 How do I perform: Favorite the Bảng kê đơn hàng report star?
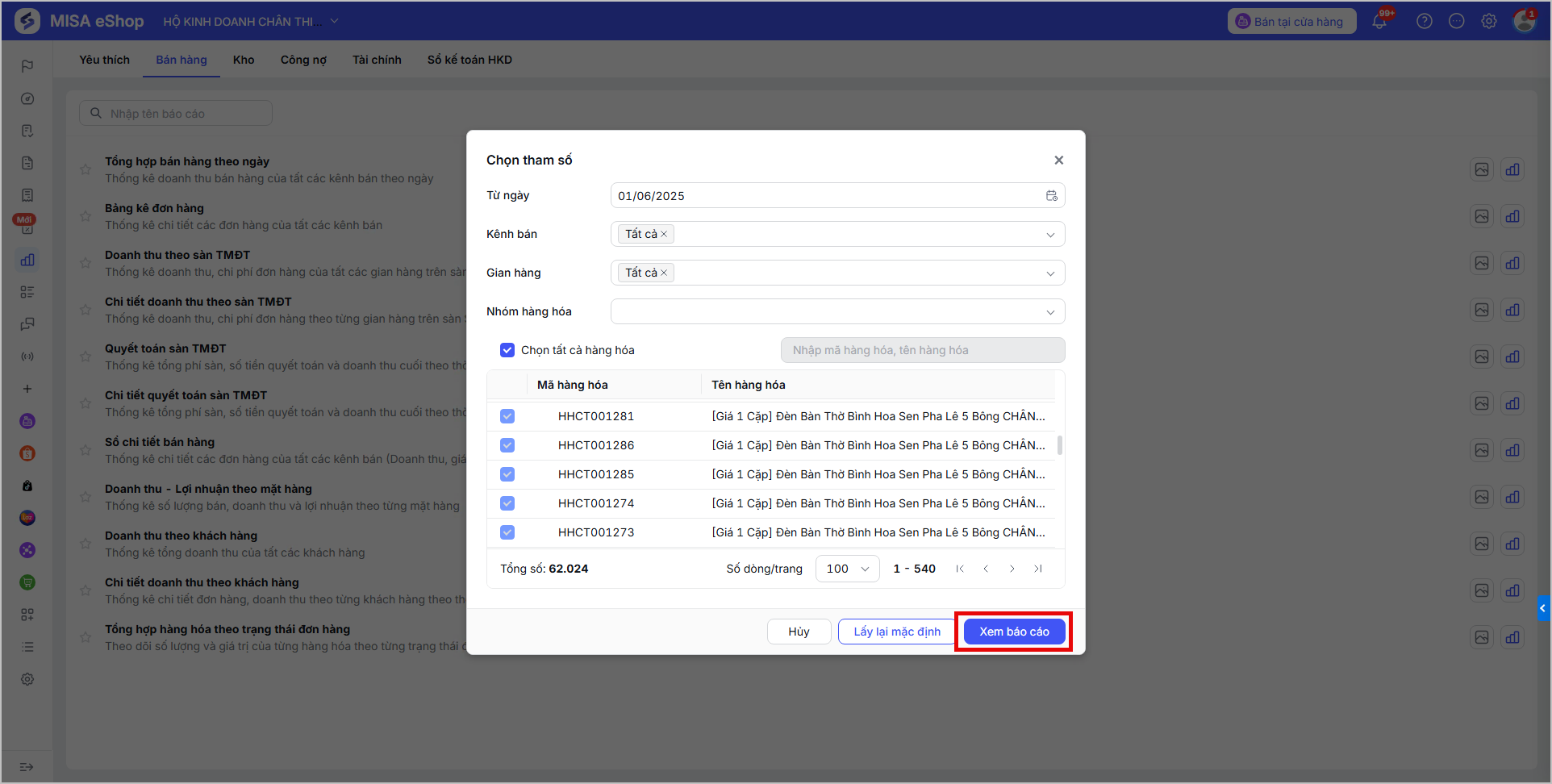pos(86,216)
